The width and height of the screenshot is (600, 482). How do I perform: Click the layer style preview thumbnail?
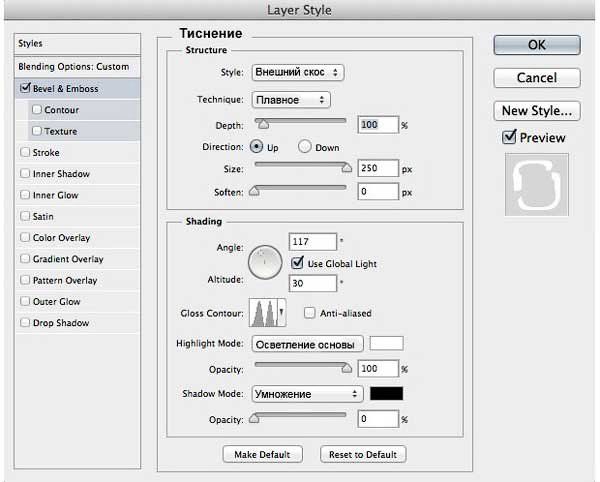(x=536, y=185)
